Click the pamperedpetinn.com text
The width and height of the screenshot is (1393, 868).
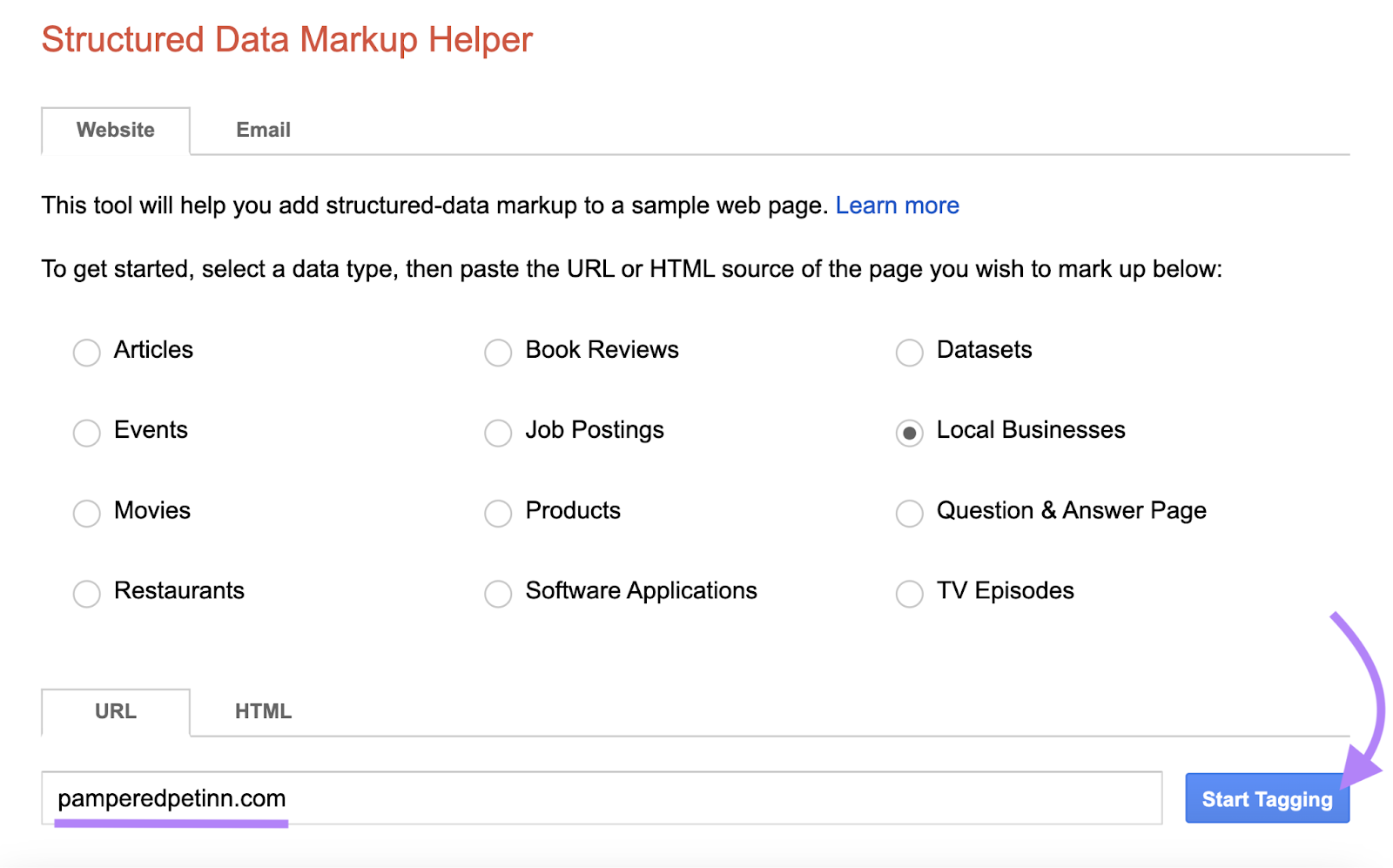click(x=171, y=798)
